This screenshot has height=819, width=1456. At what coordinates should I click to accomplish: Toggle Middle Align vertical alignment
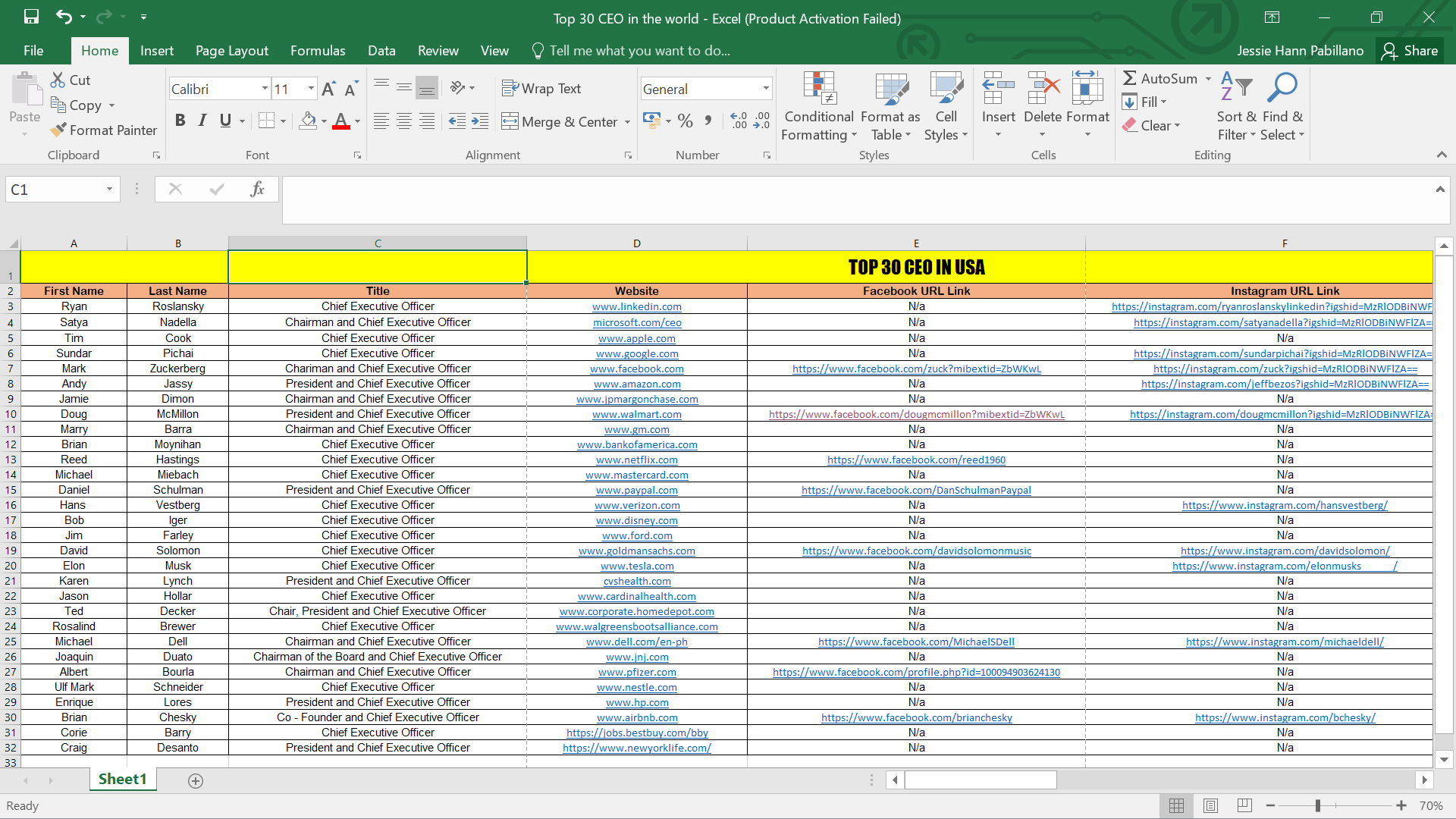(x=404, y=87)
